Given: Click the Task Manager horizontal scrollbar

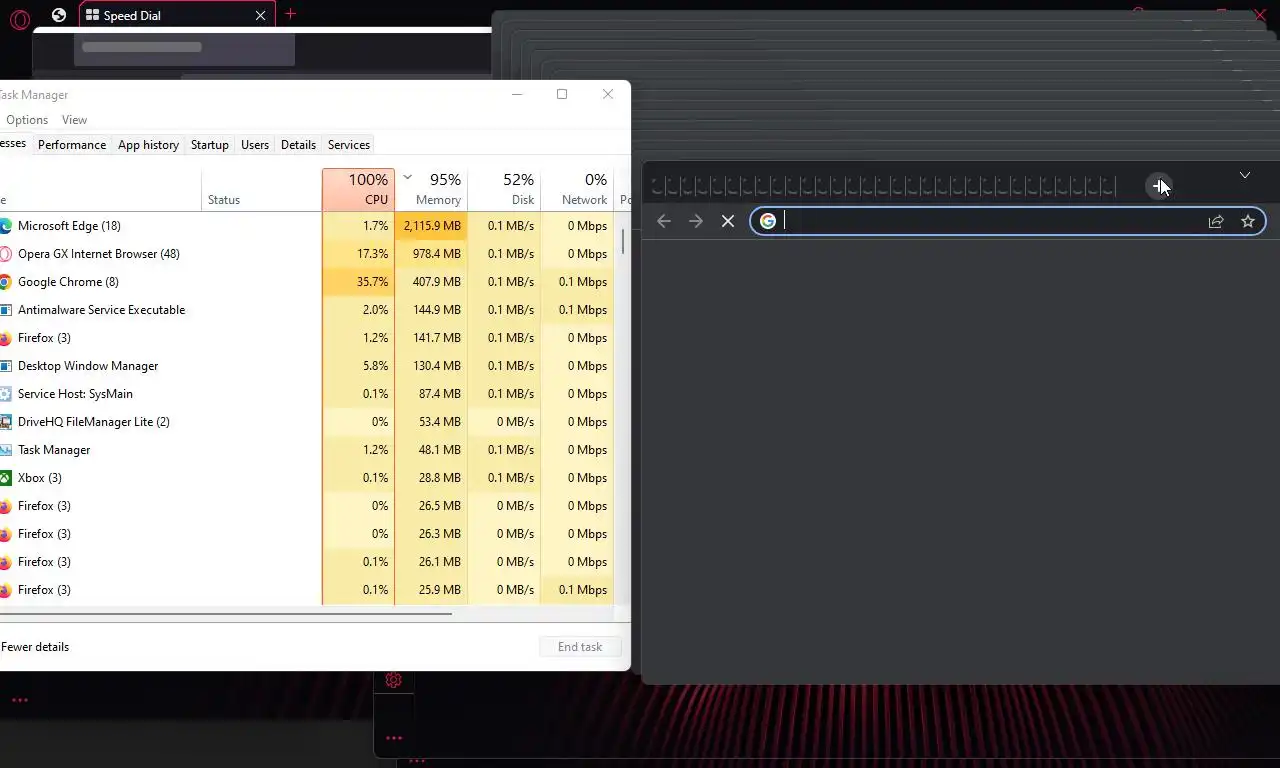Looking at the screenshot, I should [x=226, y=613].
